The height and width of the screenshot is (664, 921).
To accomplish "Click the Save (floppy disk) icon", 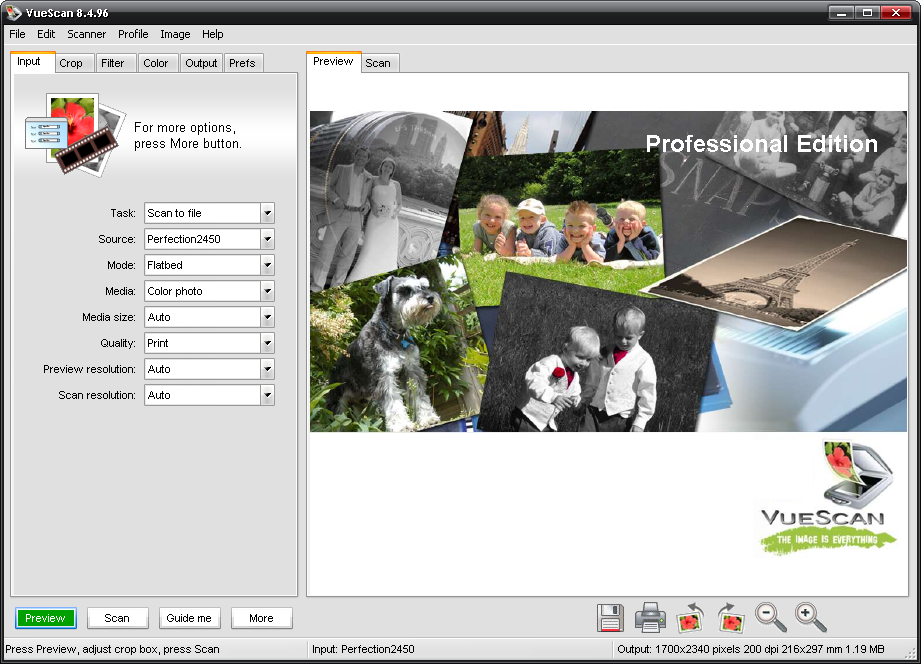I will [x=610, y=618].
